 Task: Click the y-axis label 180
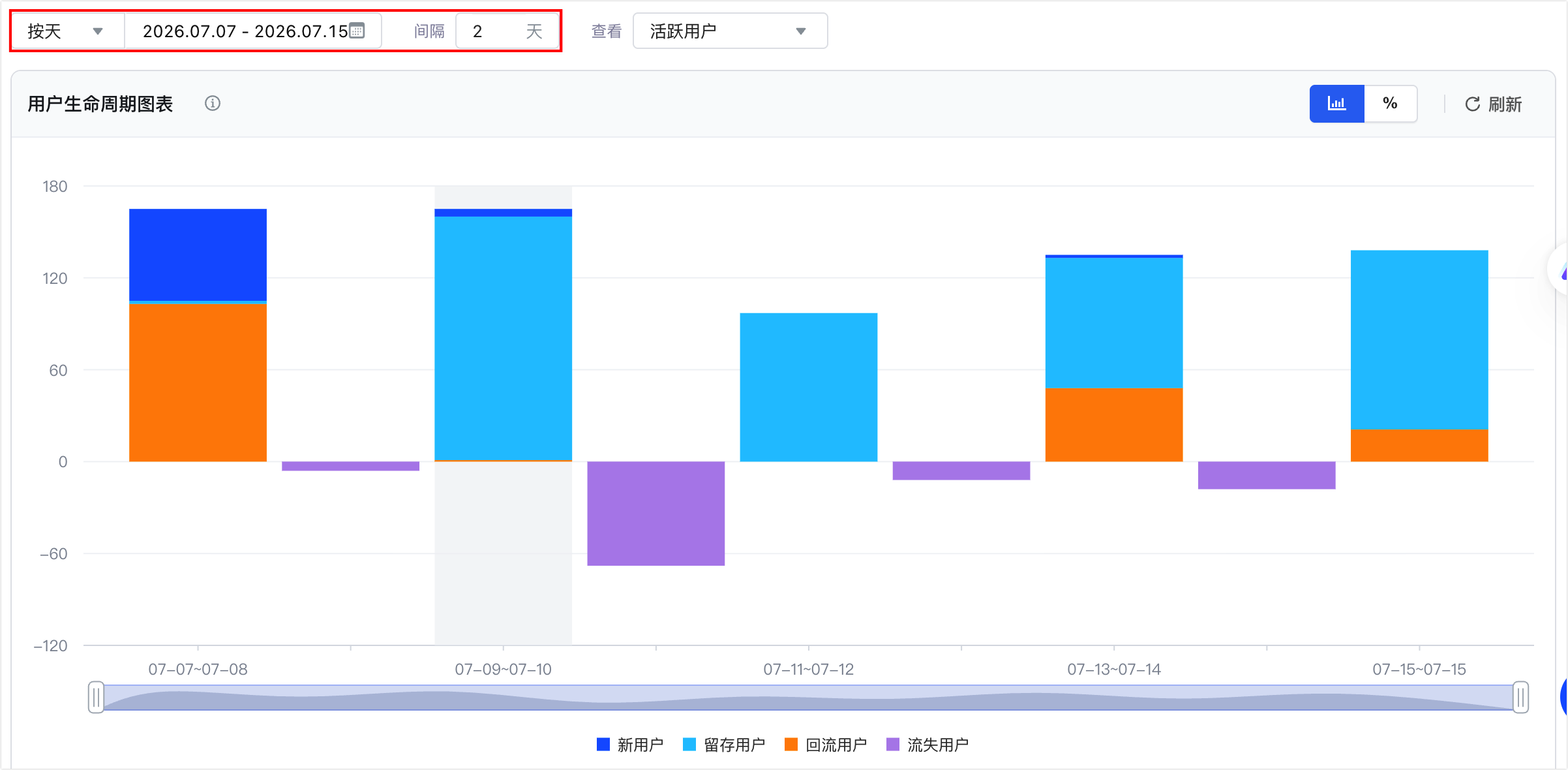(55, 187)
